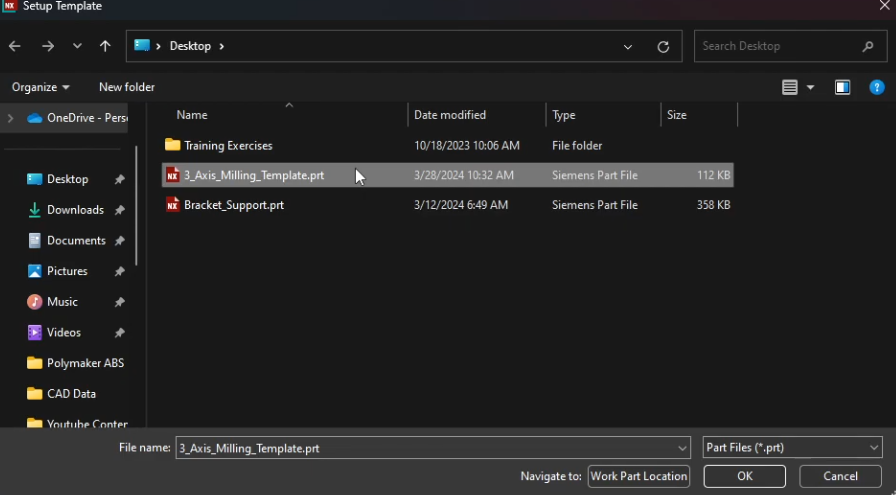896x495 pixels.
Task: Open view options dropdown arrow
Action: [x=810, y=87]
